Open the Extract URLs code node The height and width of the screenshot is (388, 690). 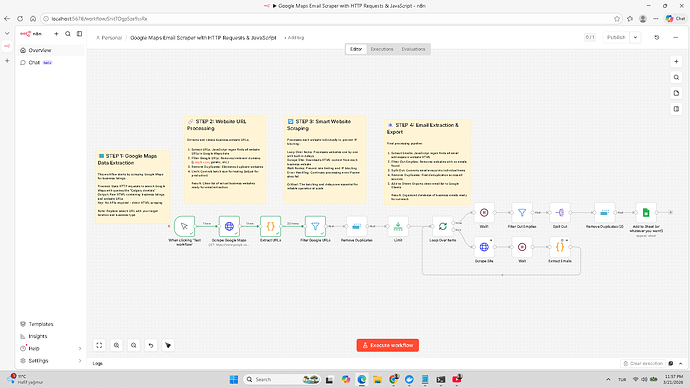coord(271,226)
